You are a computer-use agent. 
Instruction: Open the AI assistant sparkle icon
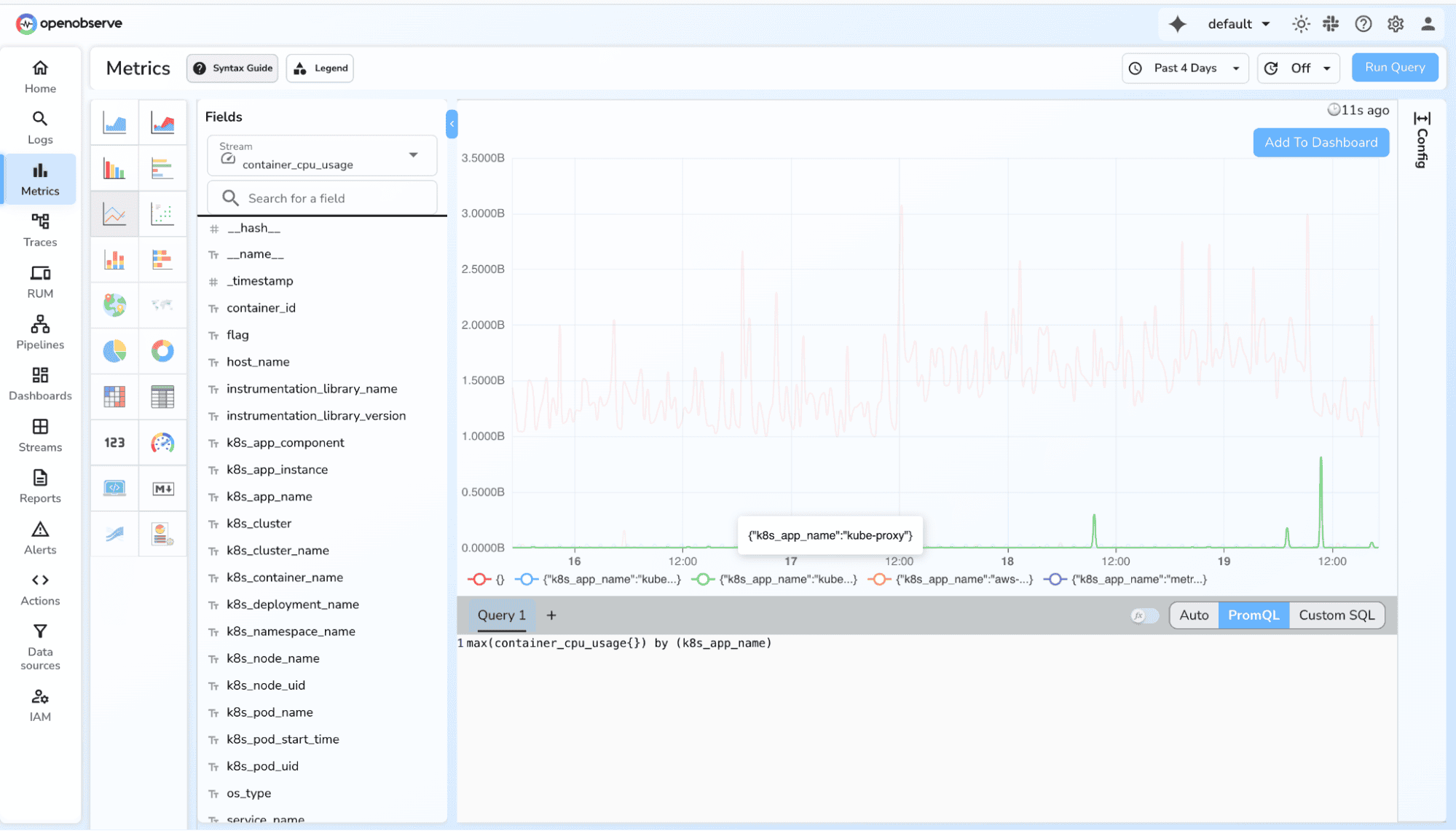1177,24
